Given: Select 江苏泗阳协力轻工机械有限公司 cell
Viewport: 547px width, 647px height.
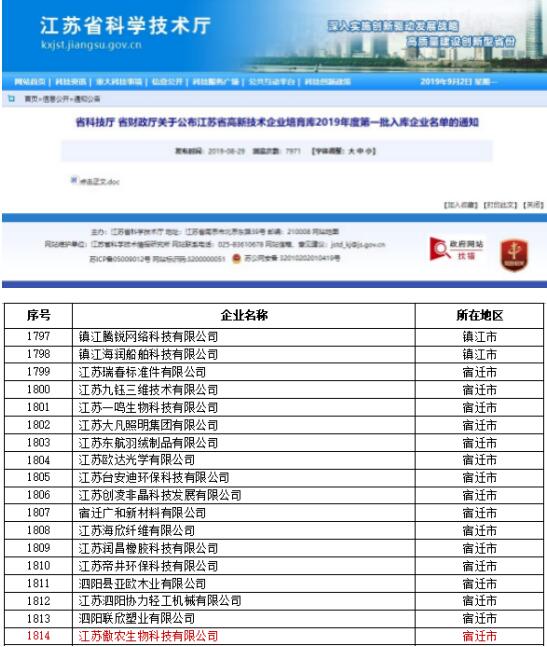Looking at the screenshot, I should coord(244,601).
